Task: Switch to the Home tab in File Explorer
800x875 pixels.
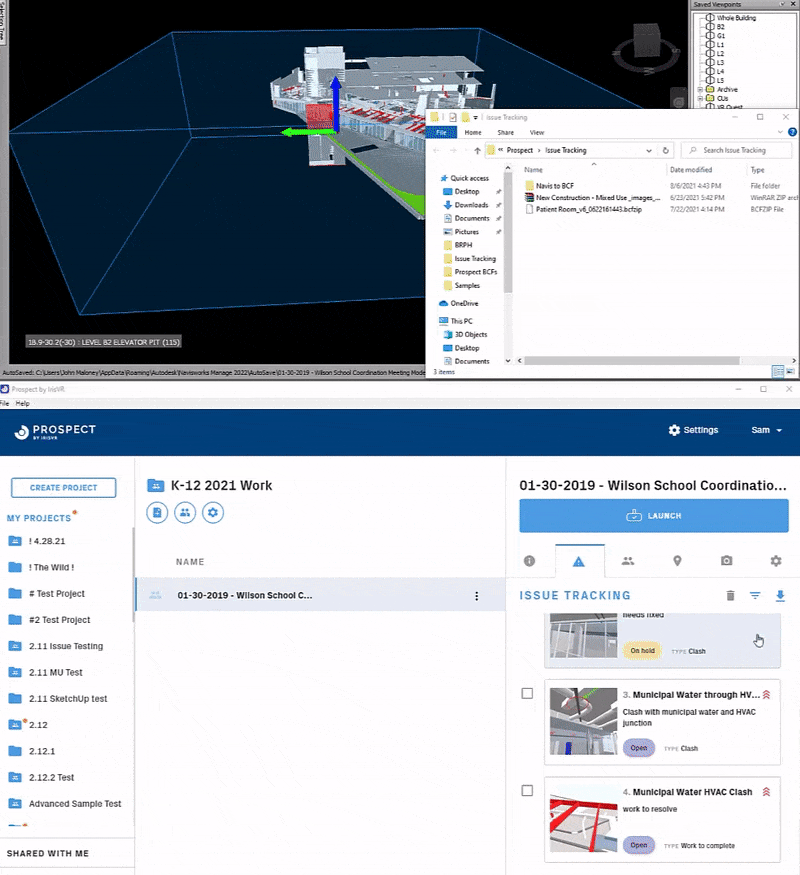Action: pos(473,132)
